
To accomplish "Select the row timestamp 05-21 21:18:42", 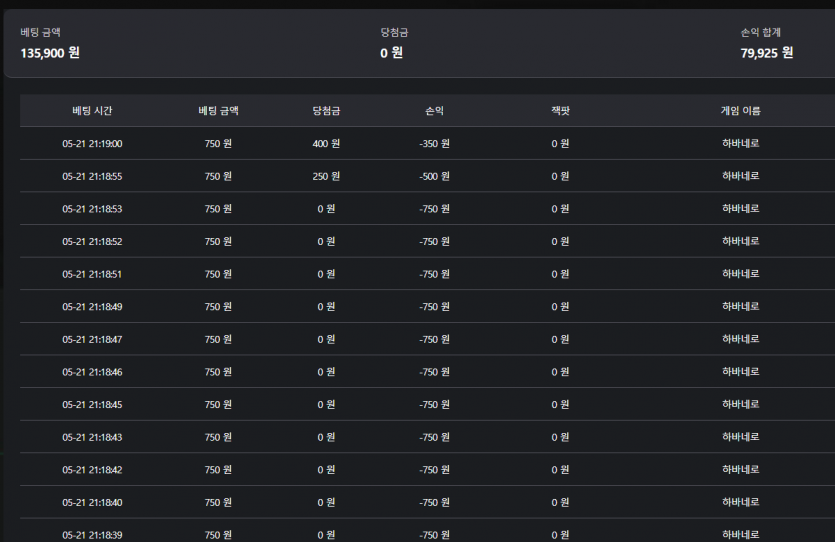I will tap(92, 470).
